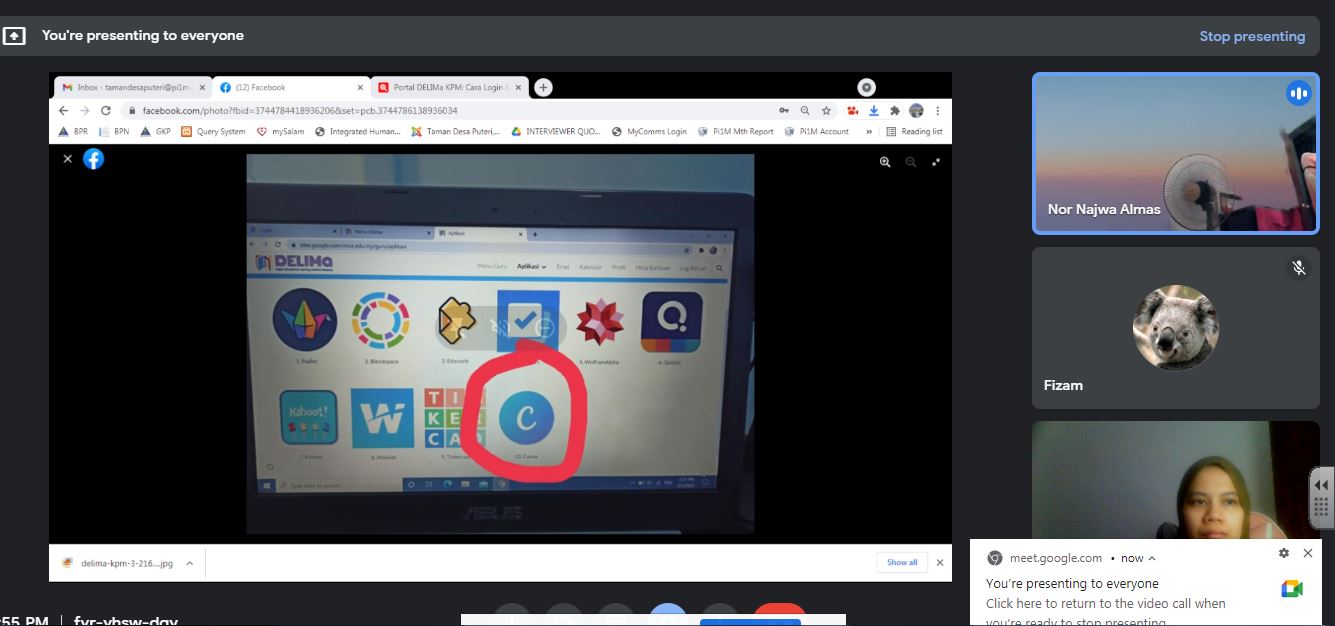
Task: Enter fullscreen in the photo viewer
Action: click(936, 161)
